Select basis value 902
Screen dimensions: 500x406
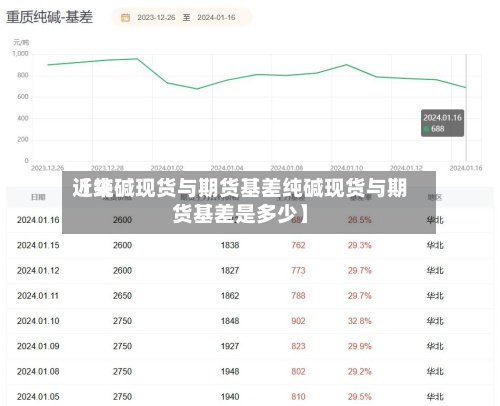pos(298,321)
